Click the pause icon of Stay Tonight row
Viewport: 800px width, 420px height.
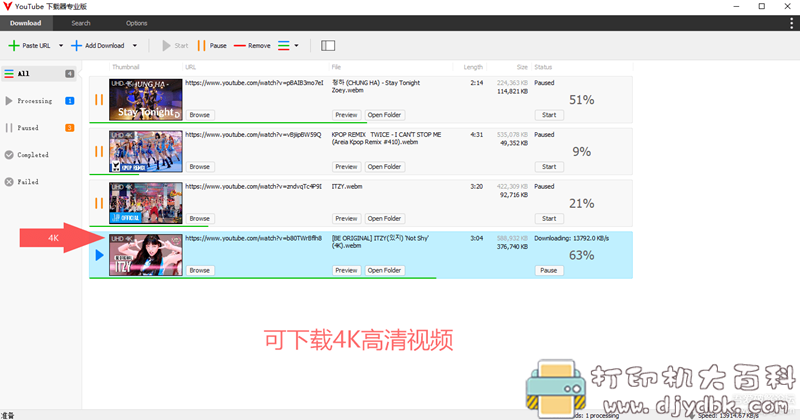[x=99, y=100]
